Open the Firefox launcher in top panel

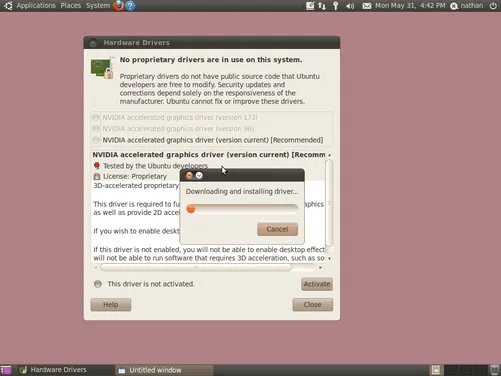coord(118,5)
